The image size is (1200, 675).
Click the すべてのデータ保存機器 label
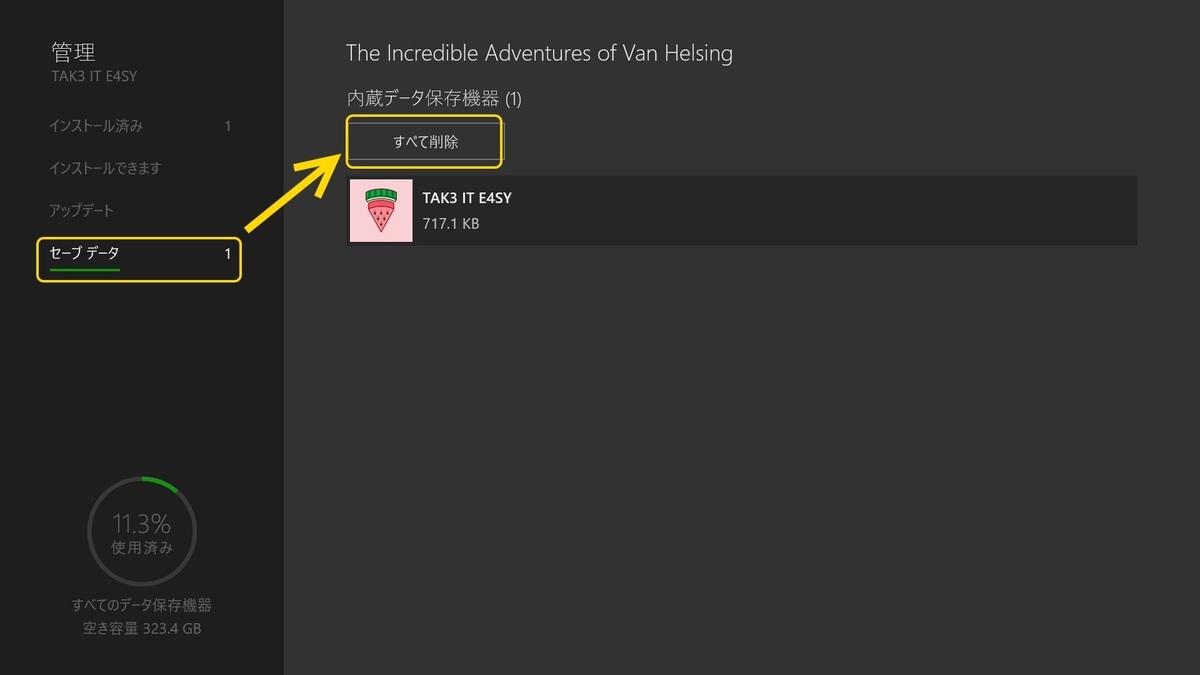pos(142,605)
